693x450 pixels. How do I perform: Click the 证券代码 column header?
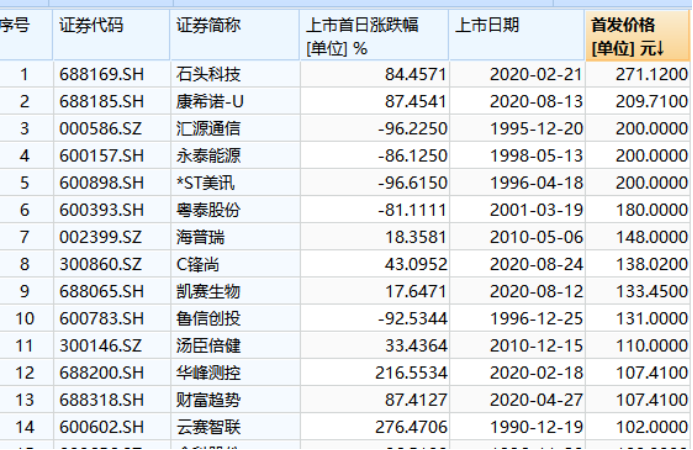(111, 35)
